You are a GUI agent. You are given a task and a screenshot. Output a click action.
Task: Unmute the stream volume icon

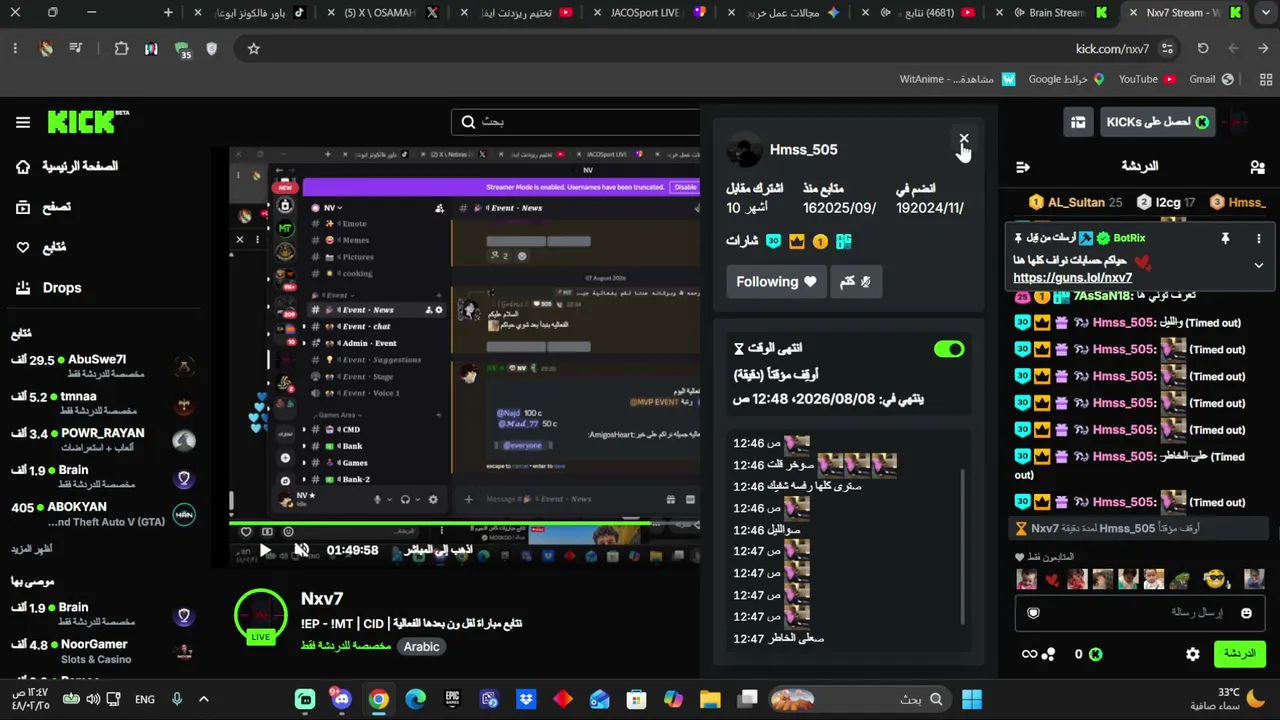302,550
